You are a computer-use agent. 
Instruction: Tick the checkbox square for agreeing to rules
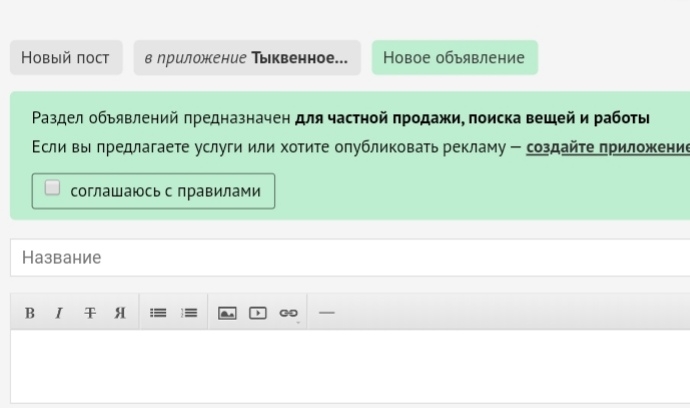click(52, 189)
